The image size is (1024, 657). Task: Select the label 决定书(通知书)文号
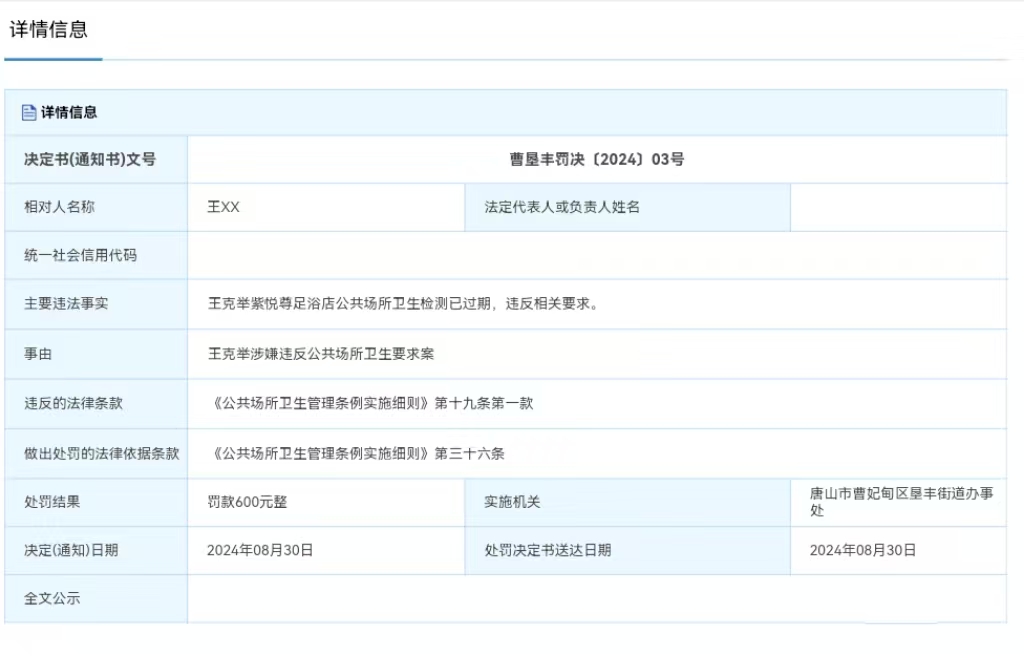pos(90,159)
